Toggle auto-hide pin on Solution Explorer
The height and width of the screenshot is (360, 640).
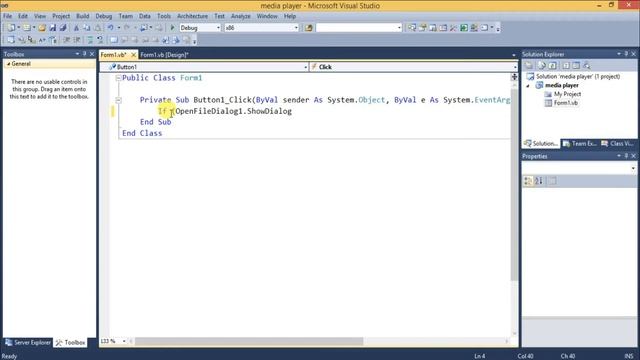tap(626, 54)
